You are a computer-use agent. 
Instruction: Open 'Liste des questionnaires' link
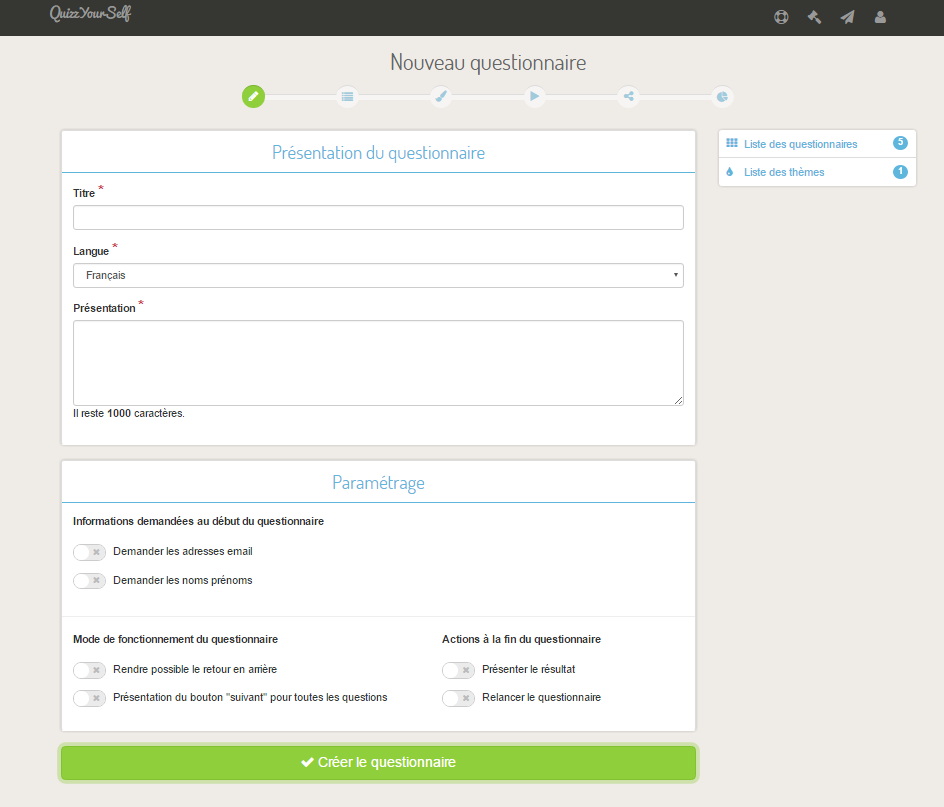(800, 144)
